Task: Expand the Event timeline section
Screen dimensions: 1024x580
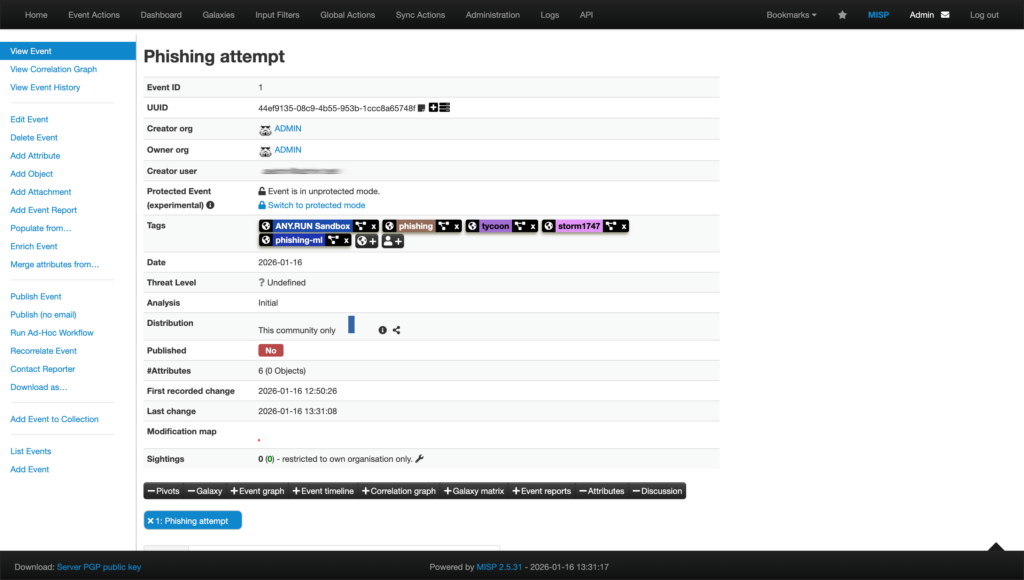Action: pos(322,490)
